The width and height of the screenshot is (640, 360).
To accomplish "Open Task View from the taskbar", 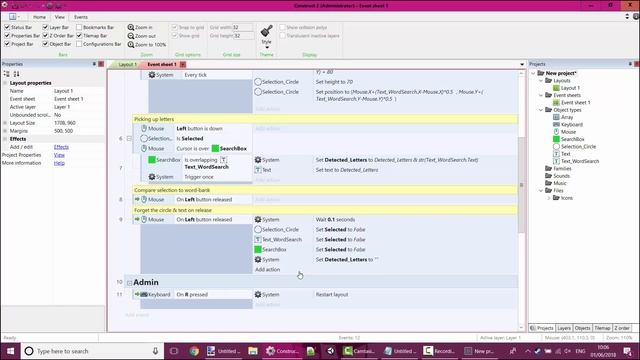I will pos(174,351).
